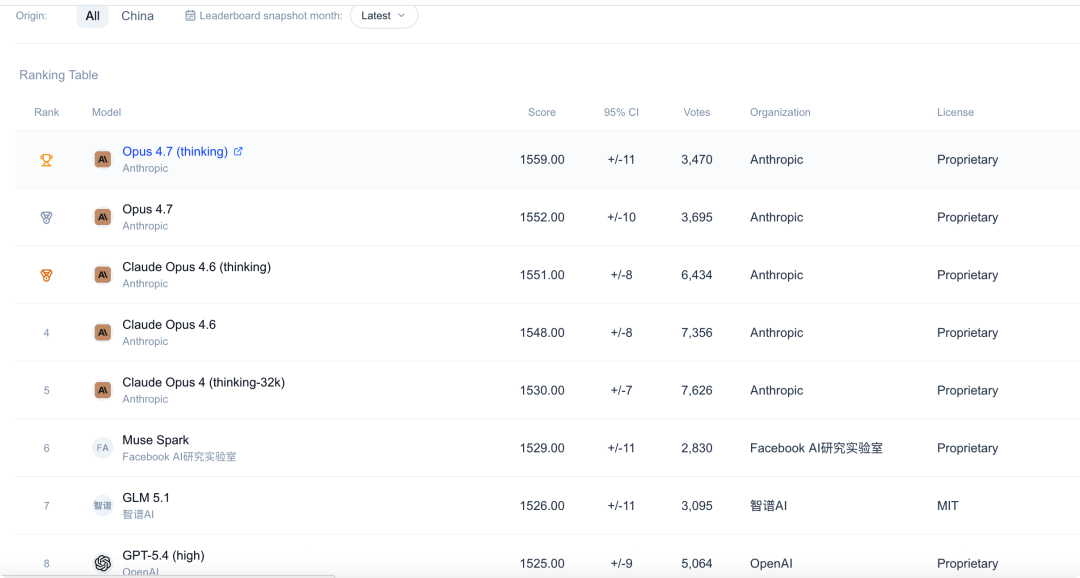Click the Model column header

(107, 112)
